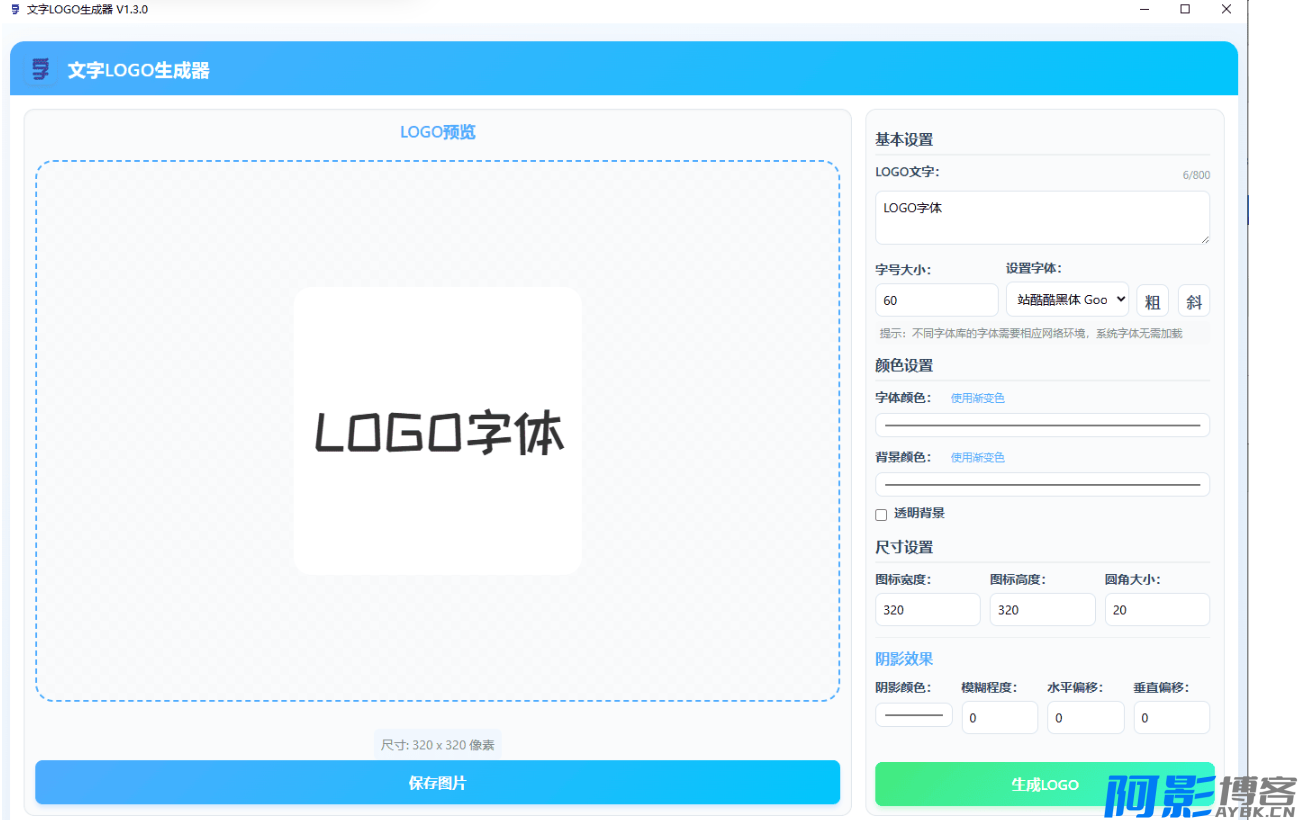Click the 图标高度 input field
The width and height of the screenshot is (1300, 820).
[1042, 610]
